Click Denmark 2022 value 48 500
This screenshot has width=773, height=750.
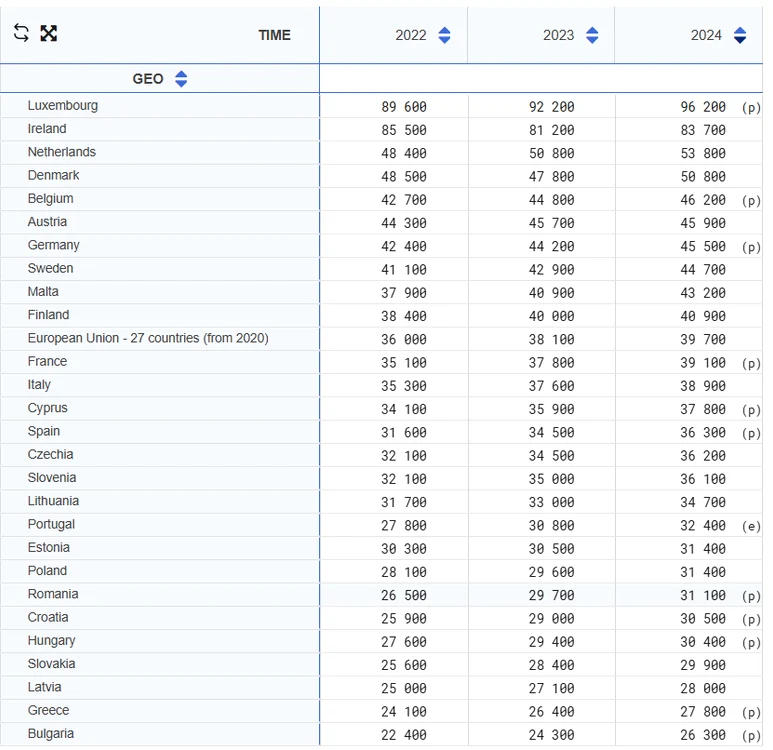[x=404, y=177]
